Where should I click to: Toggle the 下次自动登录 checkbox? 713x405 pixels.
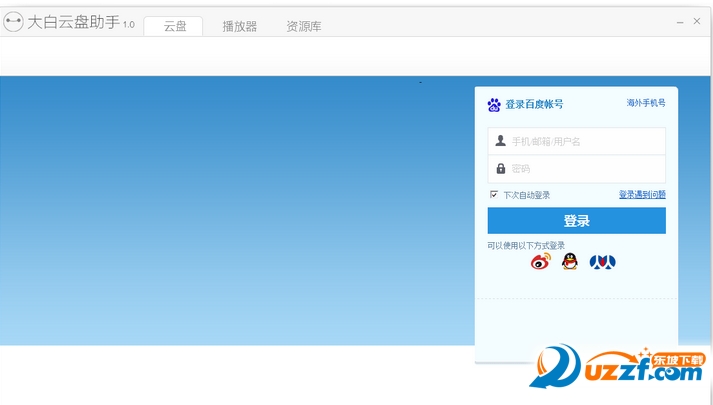(494, 195)
